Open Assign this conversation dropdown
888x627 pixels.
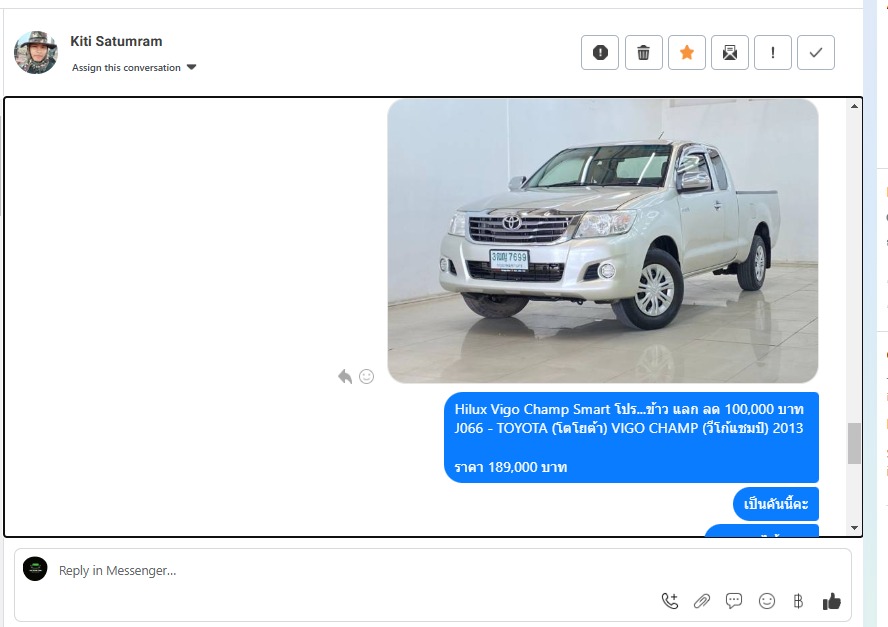click(x=134, y=67)
